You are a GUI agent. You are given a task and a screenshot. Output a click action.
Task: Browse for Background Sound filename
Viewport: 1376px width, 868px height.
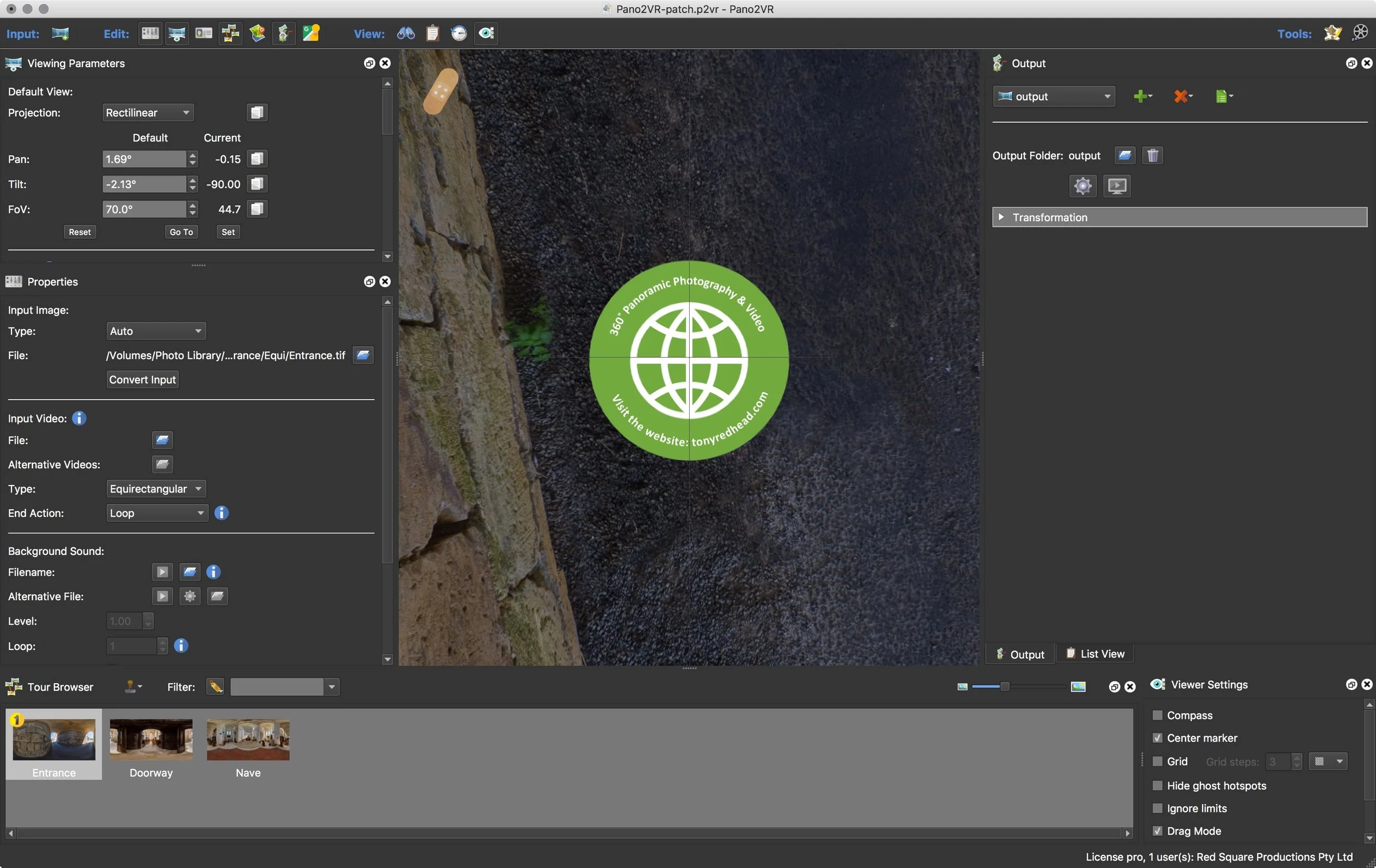click(x=190, y=571)
